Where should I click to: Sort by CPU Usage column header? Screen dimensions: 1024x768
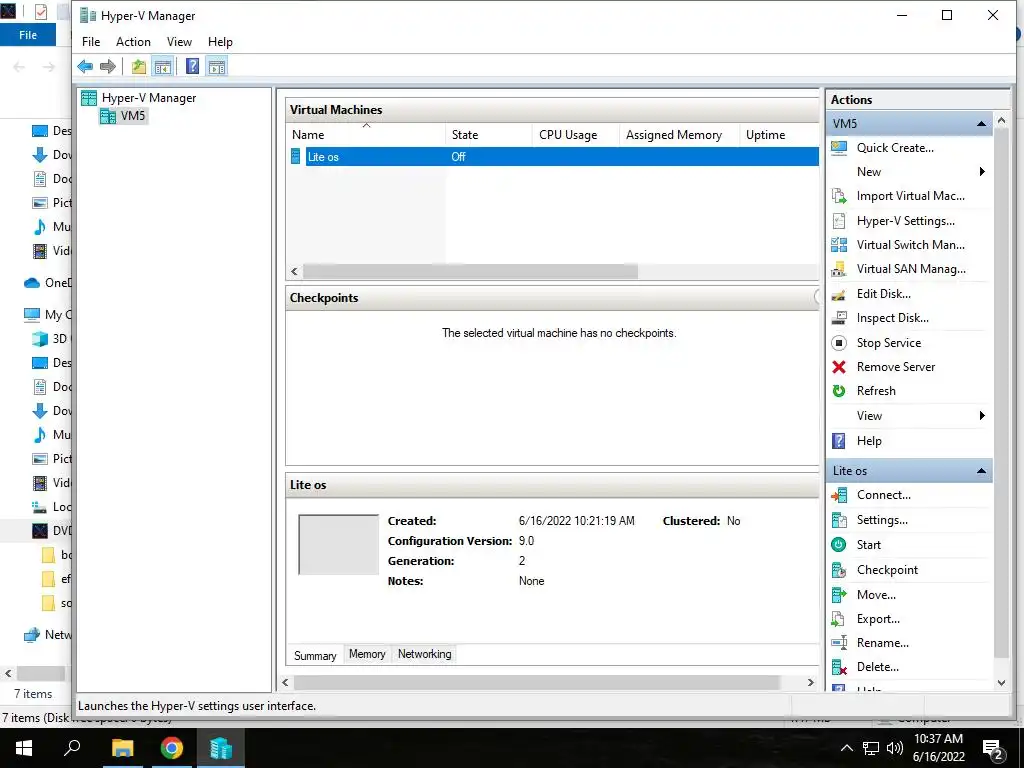pyautogui.click(x=575, y=135)
